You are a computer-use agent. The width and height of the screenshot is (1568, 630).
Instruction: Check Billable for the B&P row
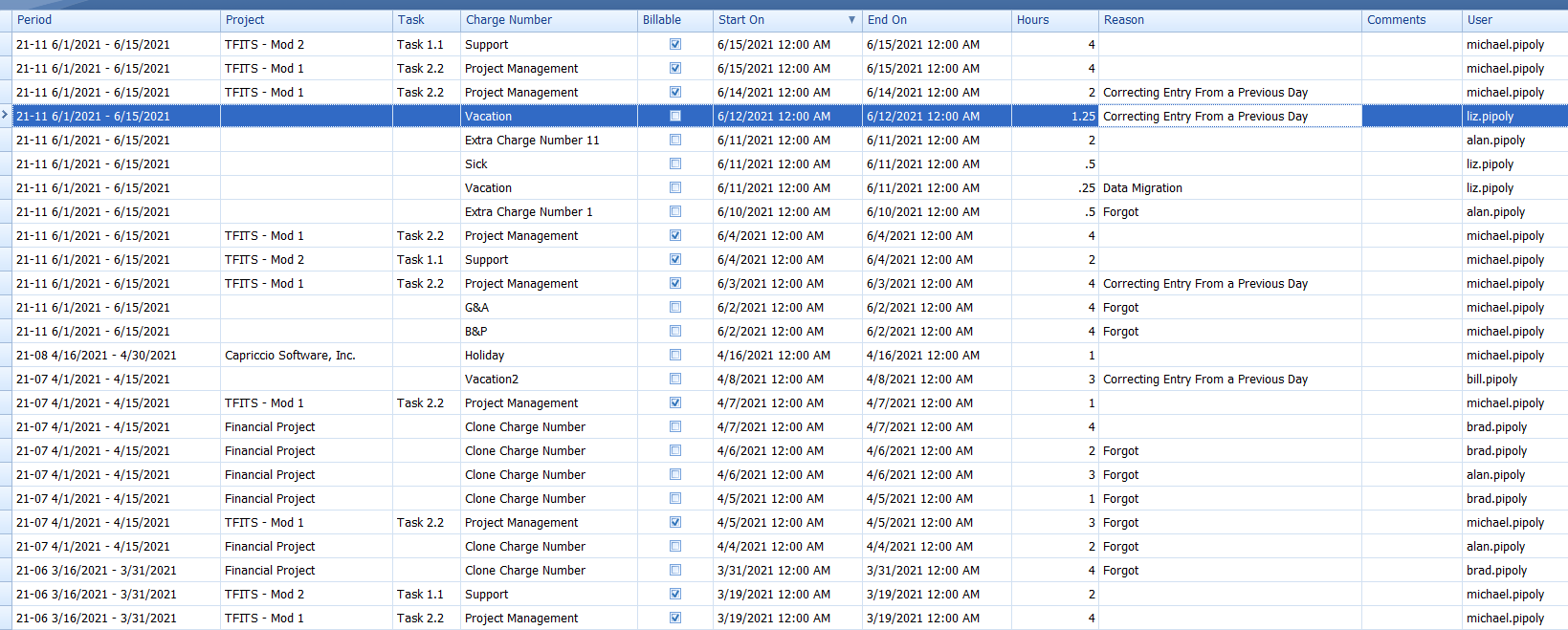click(675, 331)
